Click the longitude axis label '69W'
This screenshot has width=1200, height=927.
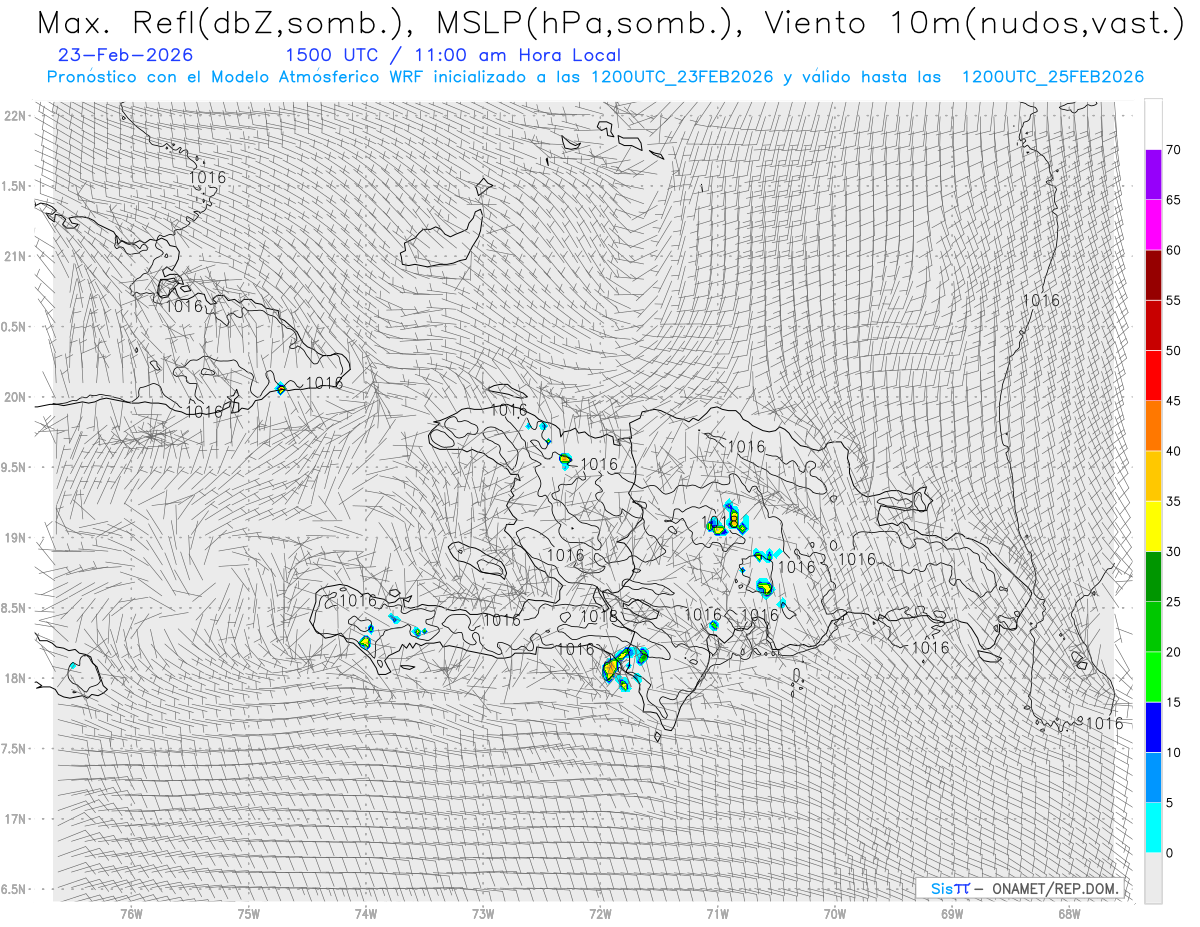[952, 913]
